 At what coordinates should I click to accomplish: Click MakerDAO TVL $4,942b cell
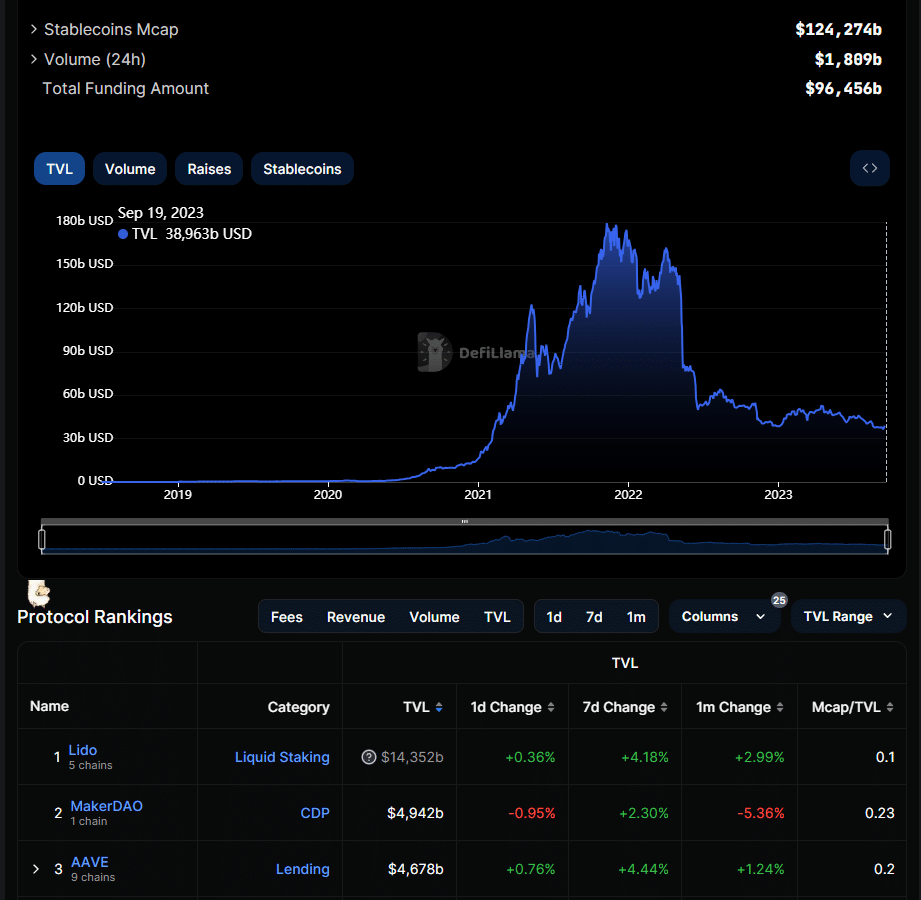coord(415,813)
